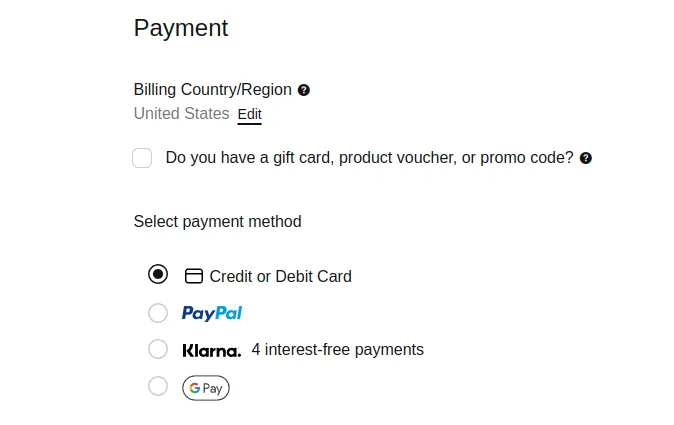The width and height of the screenshot is (674, 425).
Task: Click the credit card icon
Action: (194, 276)
